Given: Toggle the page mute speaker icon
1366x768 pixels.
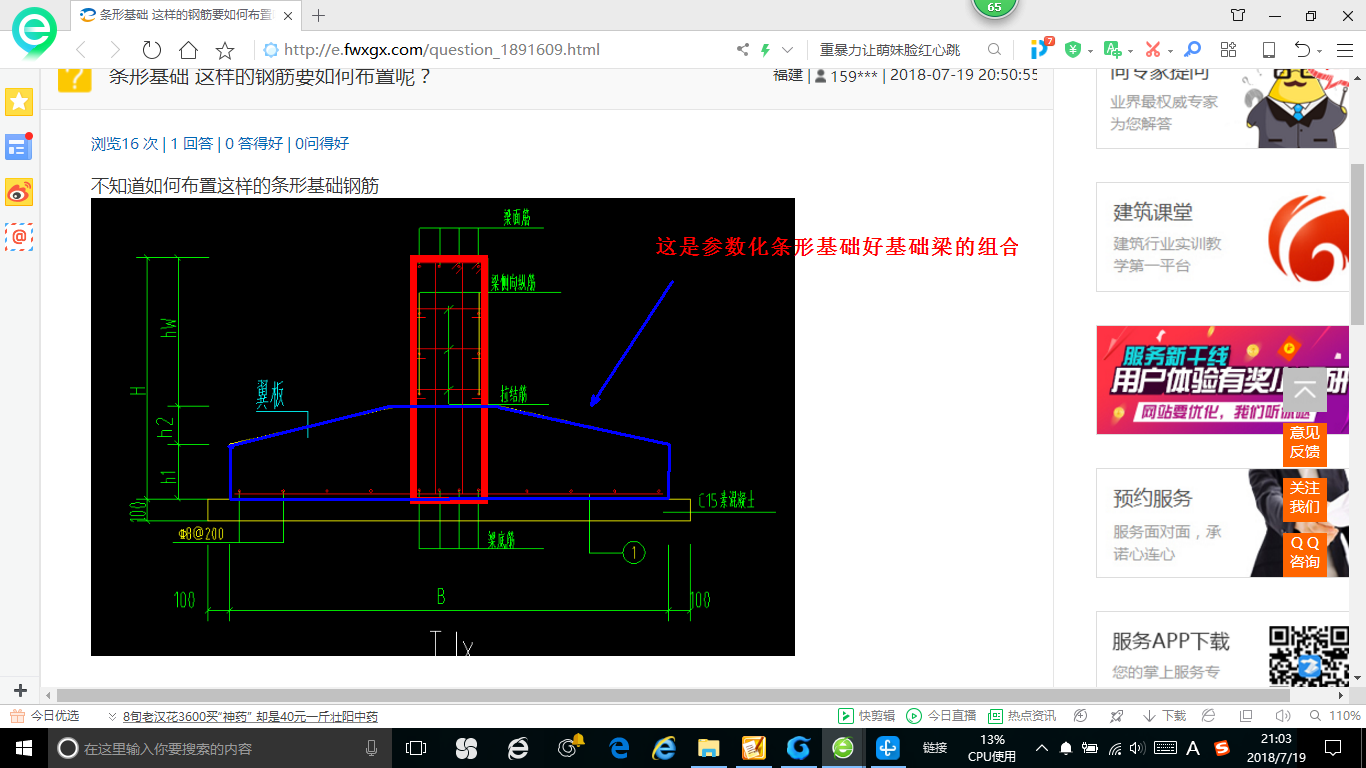Looking at the screenshot, I should 1282,716.
